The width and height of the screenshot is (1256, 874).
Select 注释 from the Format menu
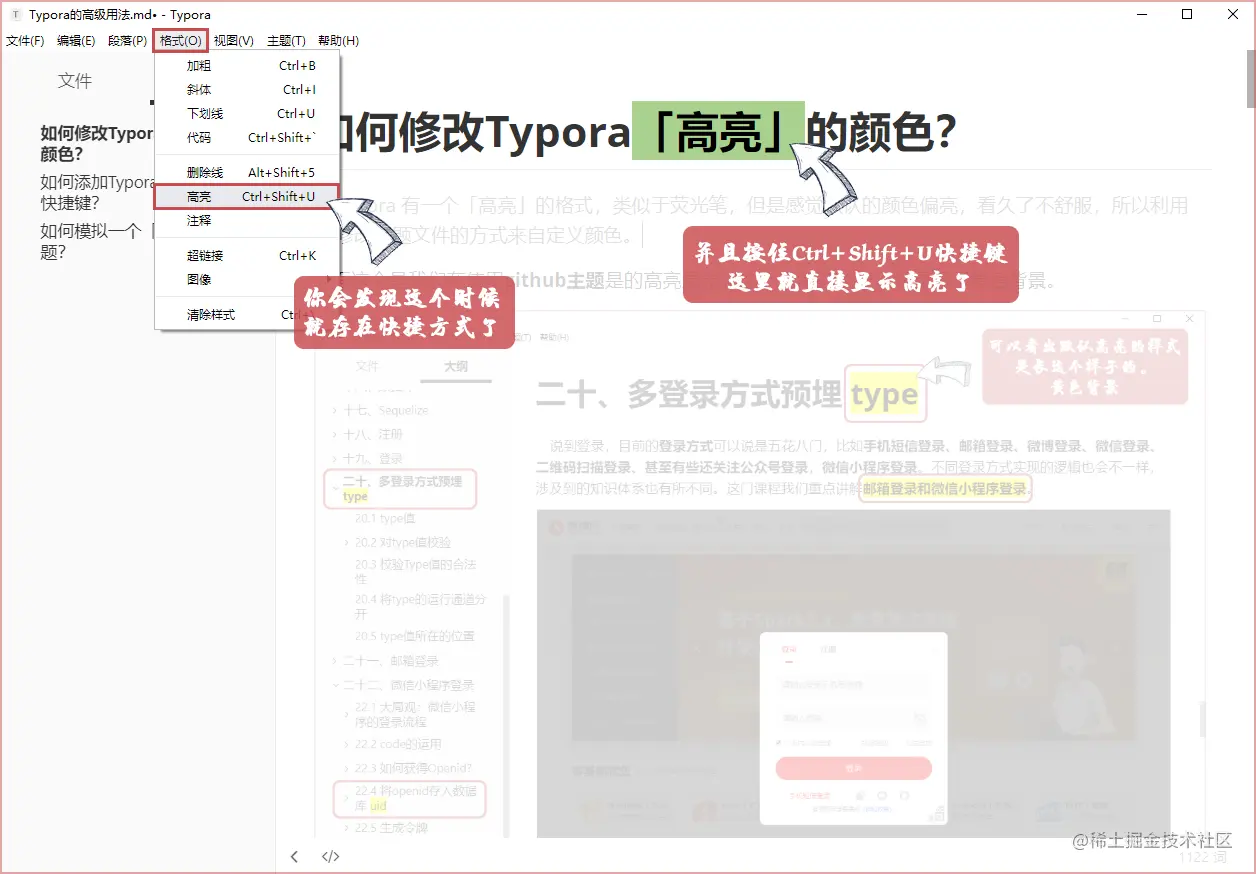click(x=198, y=220)
